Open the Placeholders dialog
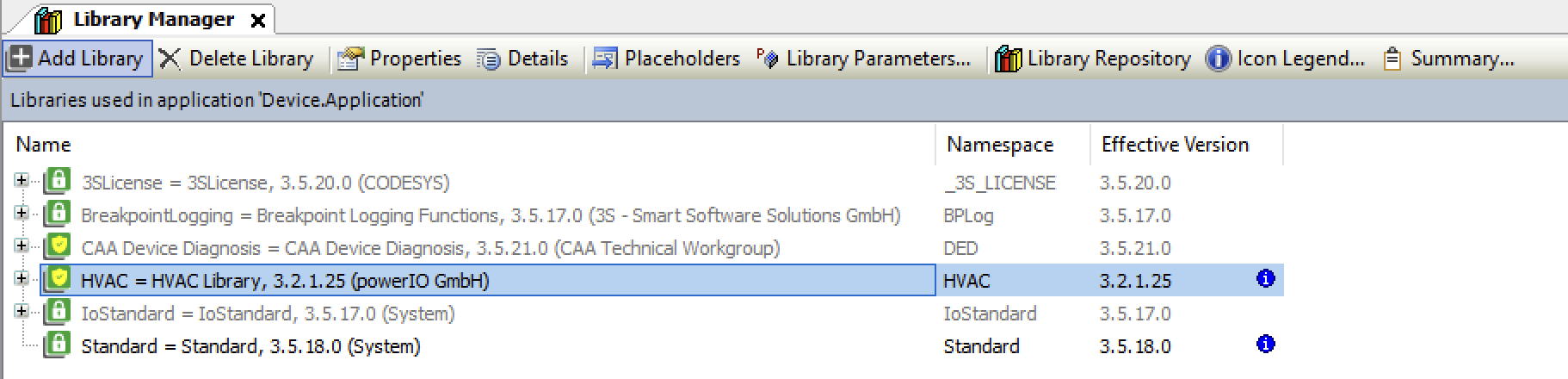1568x379 pixels. coord(667,59)
